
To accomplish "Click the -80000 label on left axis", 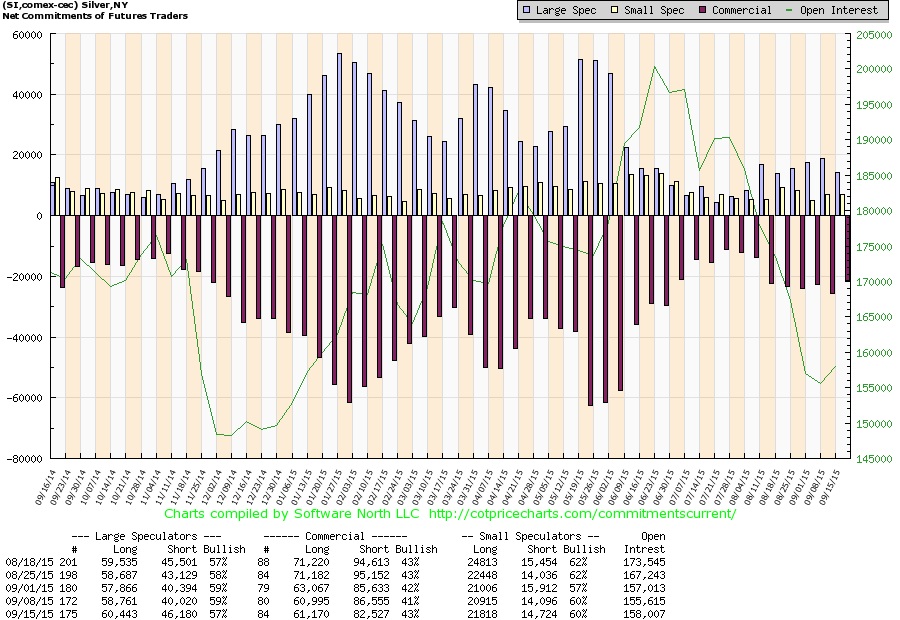I will (24, 459).
